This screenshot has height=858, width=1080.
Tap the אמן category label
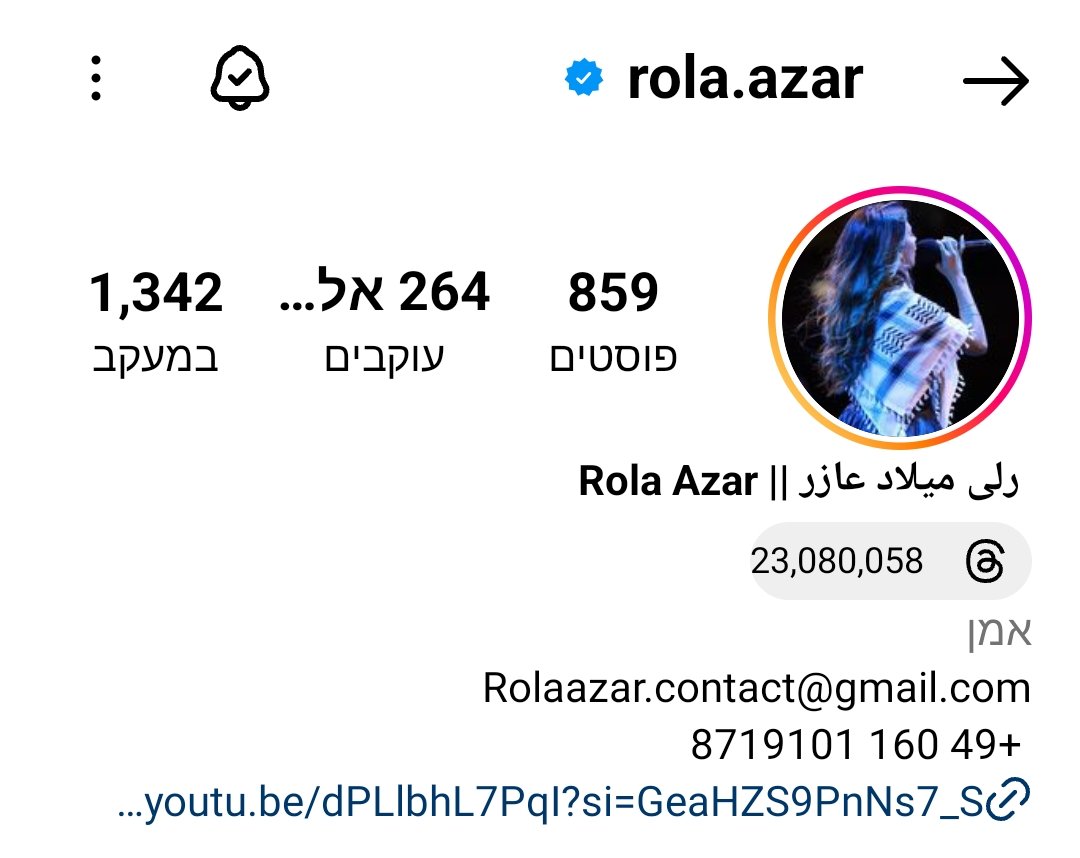(x=999, y=632)
